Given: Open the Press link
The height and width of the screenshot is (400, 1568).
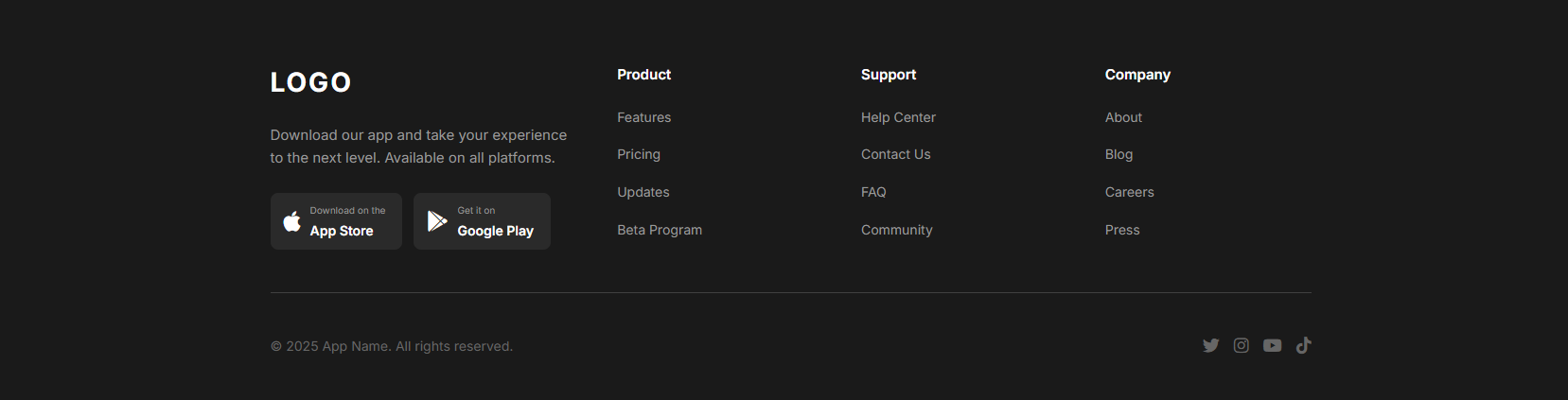Looking at the screenshot, I should pos(1122,230).
